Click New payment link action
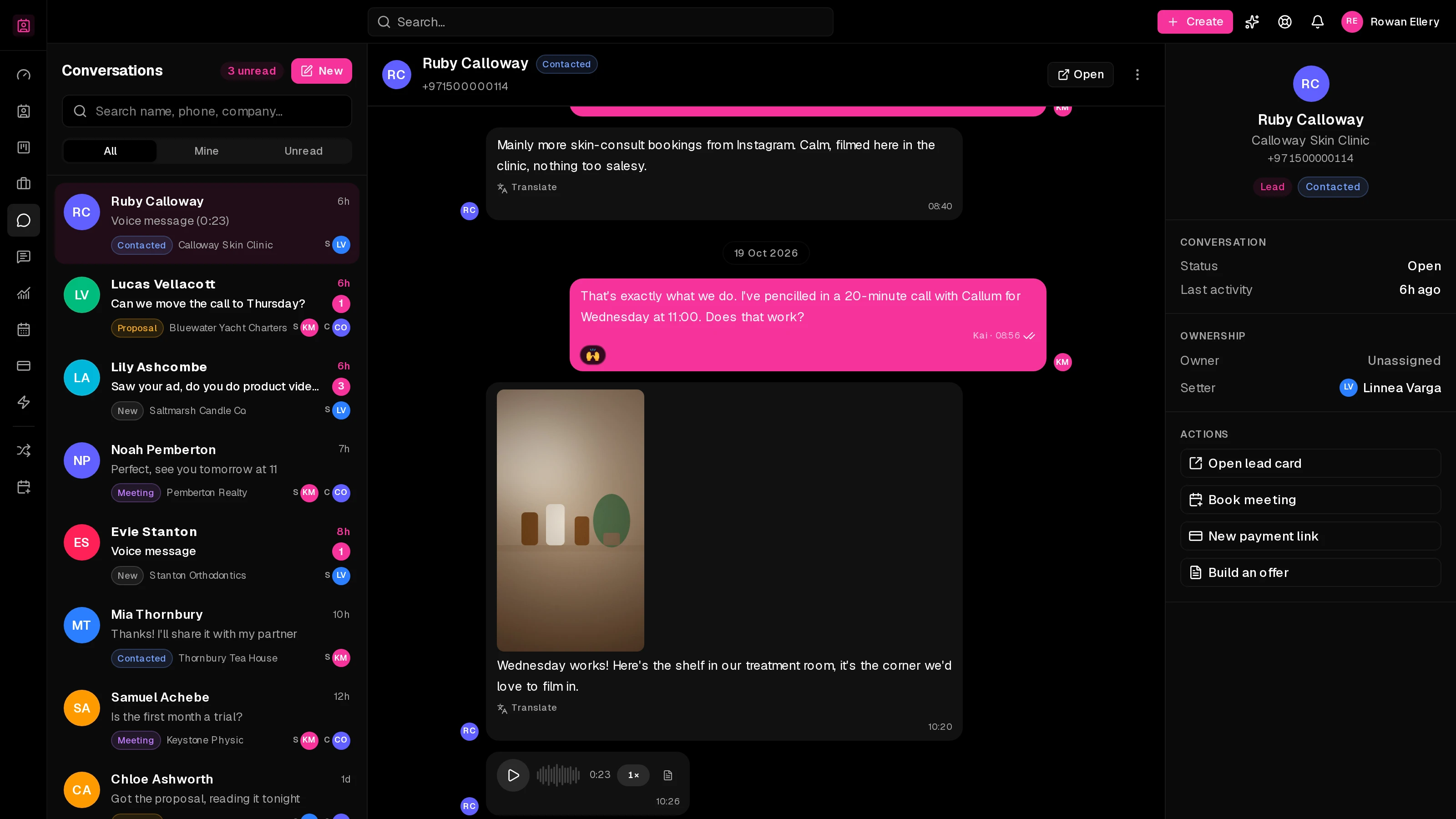 1310,536
